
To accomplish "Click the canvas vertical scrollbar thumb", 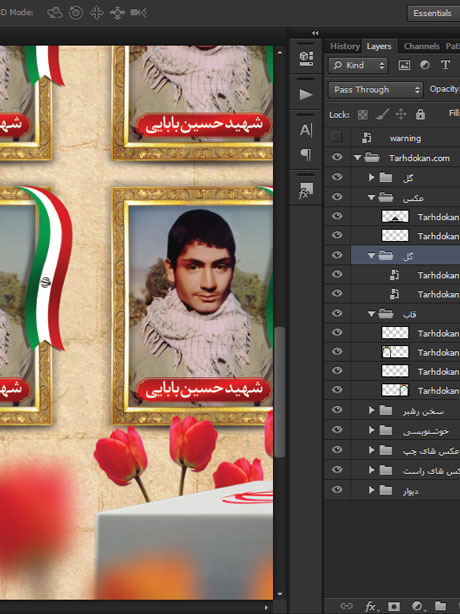I will (280, 392).
